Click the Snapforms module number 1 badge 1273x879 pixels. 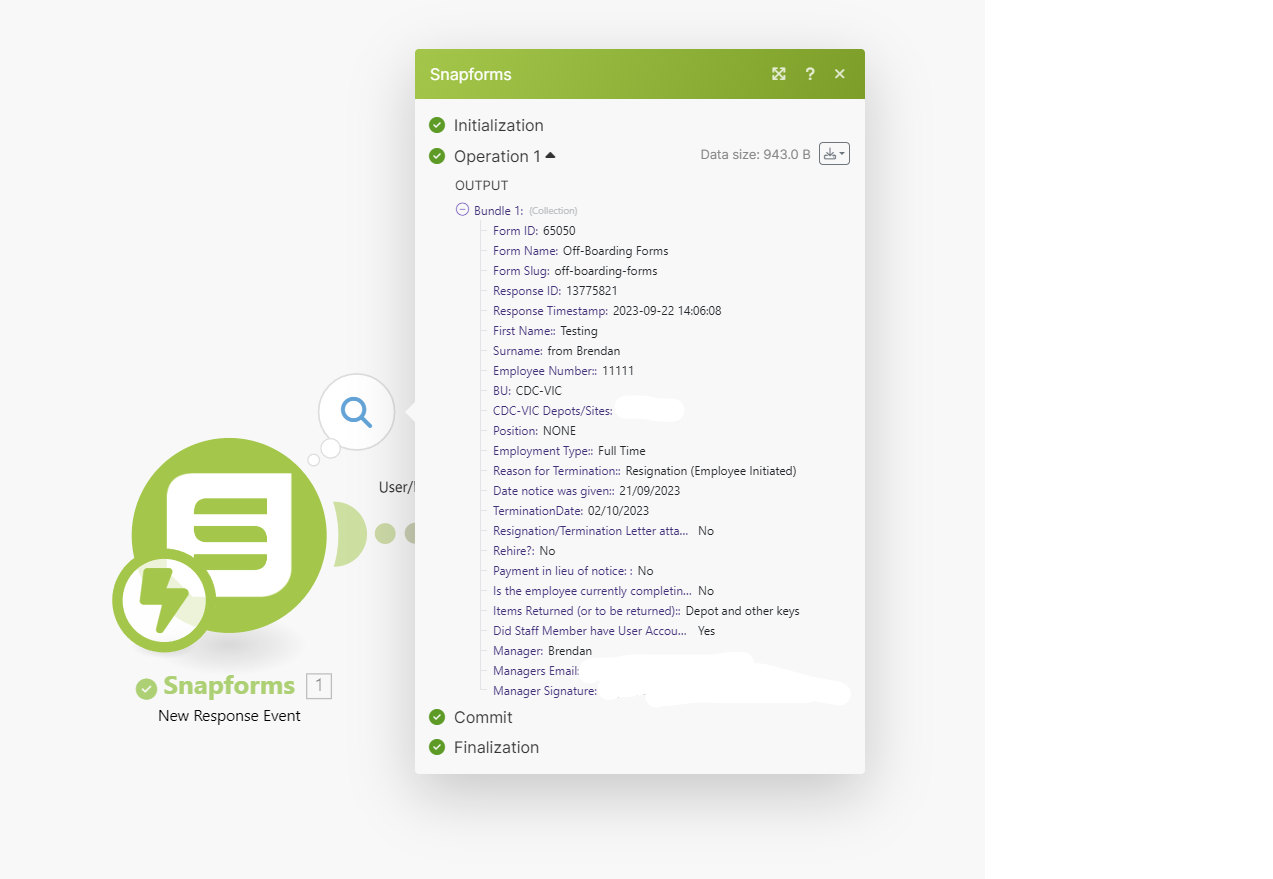[319, 686]
